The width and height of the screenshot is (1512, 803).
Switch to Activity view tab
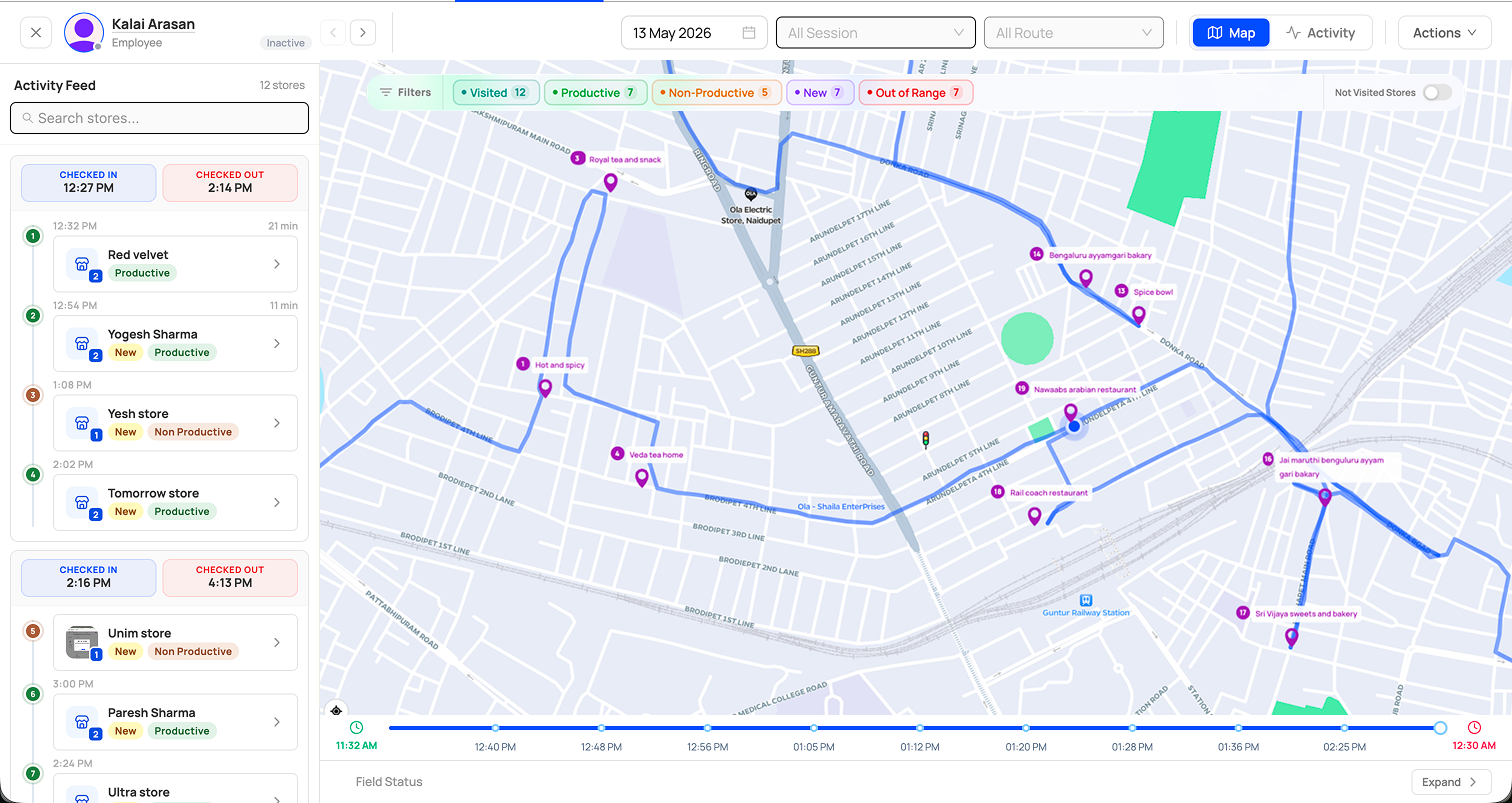pyautogui.click(x=1320, y=33)
